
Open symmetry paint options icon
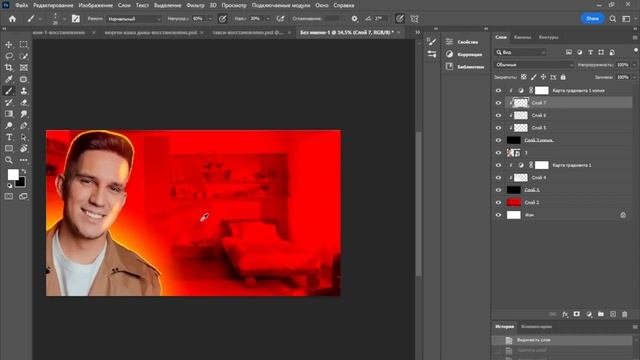click(x=414, y=19)
